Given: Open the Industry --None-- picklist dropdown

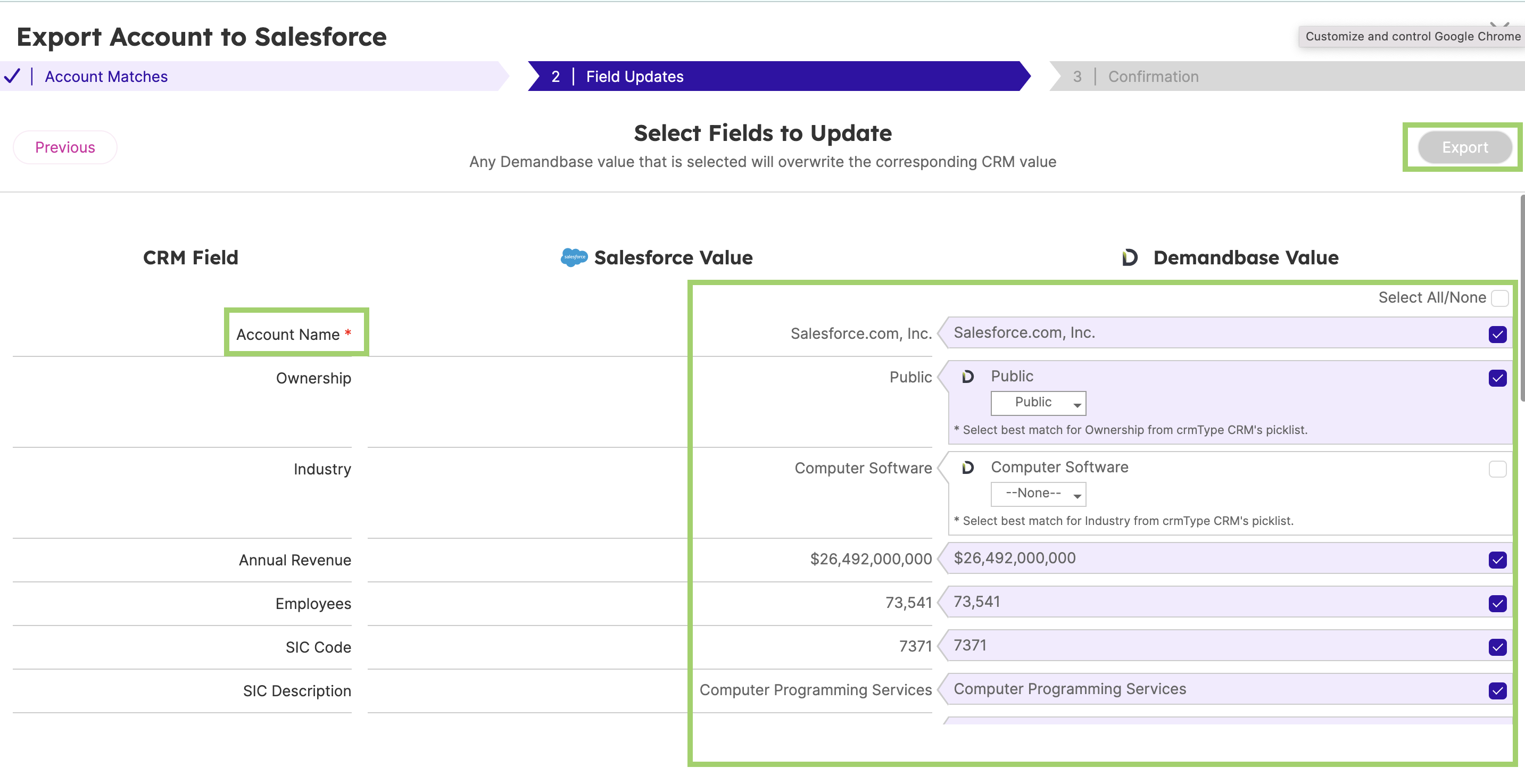Looking at the screenshot, I should (x=1038, y=494).
